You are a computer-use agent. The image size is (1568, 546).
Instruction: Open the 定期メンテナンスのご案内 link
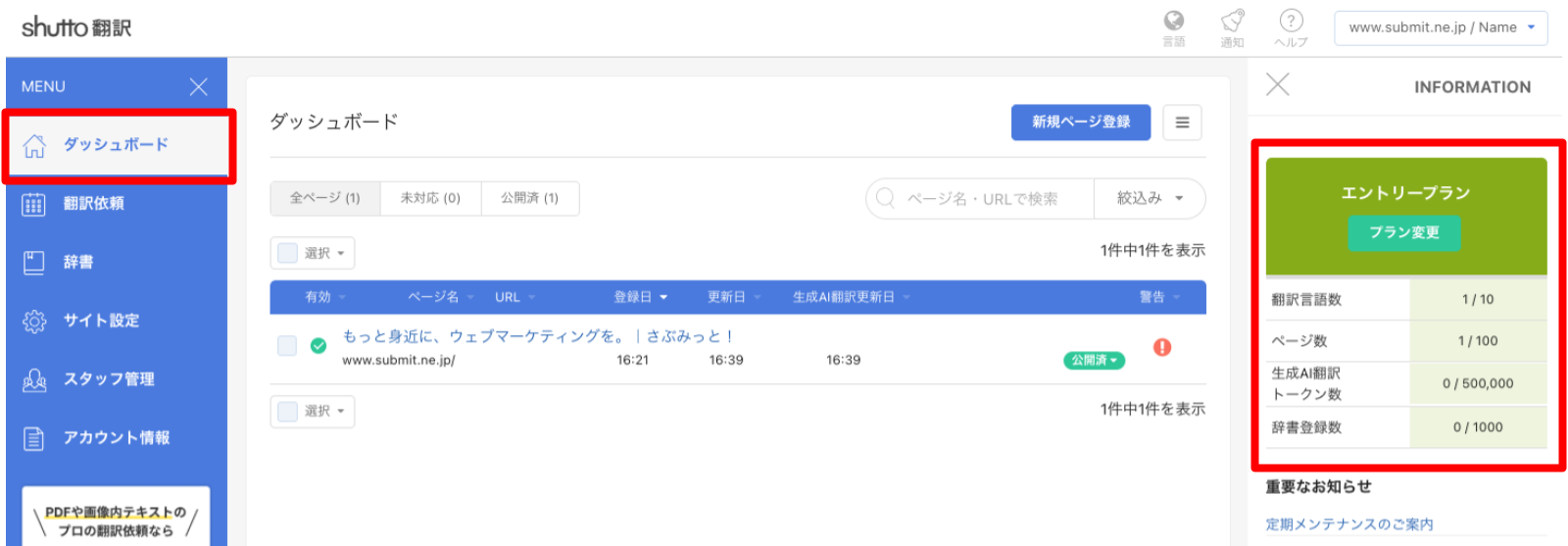click(x=1348, y=524)
